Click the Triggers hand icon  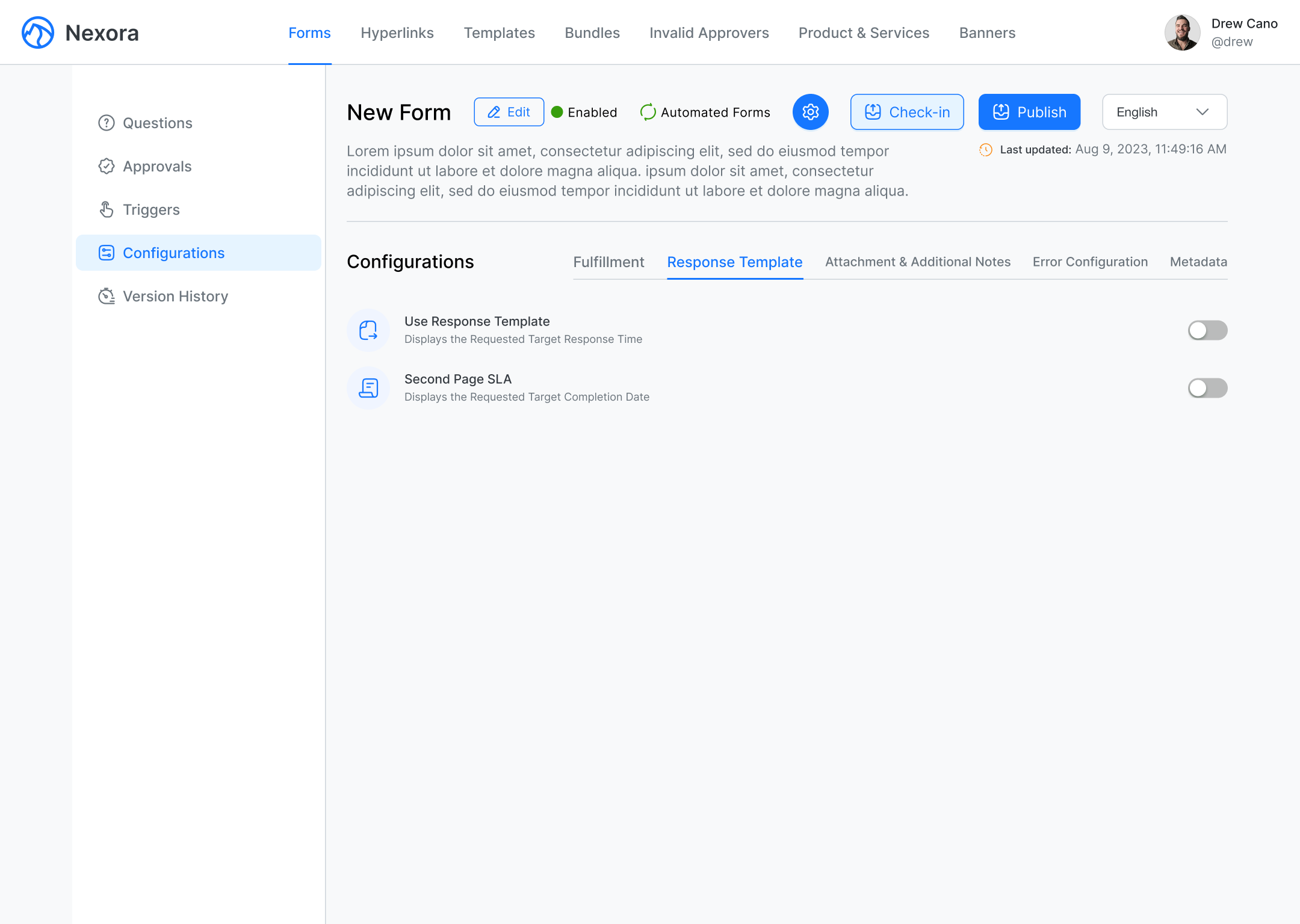click(107, 209)
